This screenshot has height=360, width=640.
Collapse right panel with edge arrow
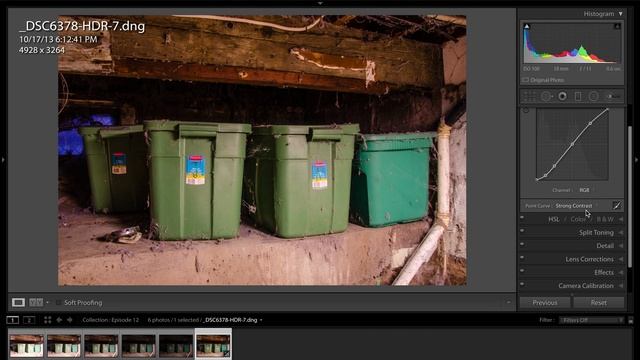click(x=637, y=160)
